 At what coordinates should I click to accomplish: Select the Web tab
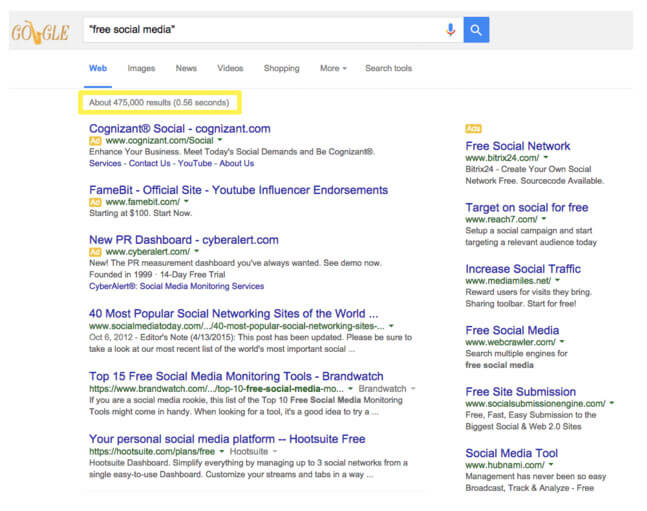coord(98,68)
